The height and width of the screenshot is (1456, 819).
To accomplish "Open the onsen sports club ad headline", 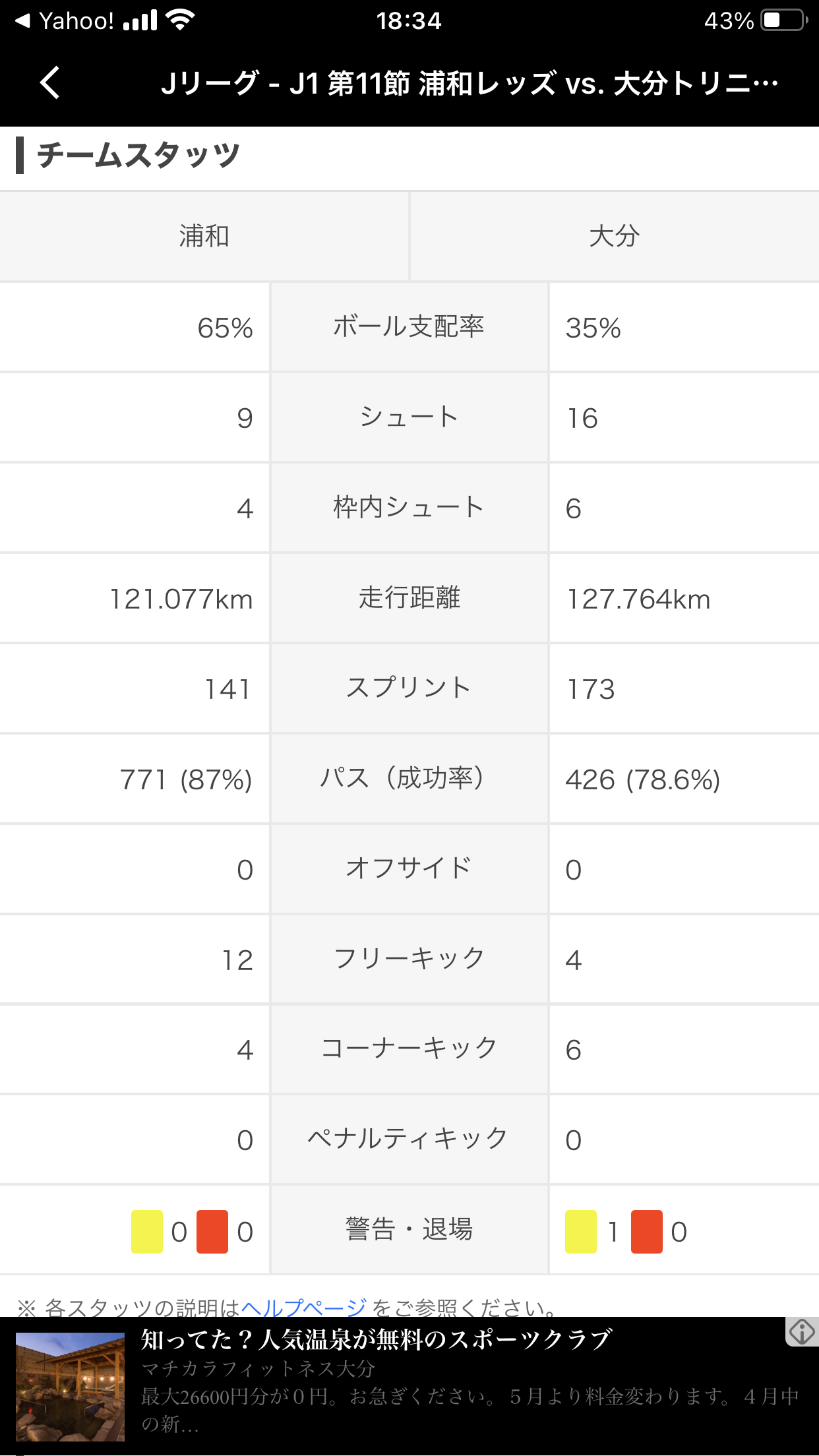I will pyautogui.click(x=376, y=1340).
